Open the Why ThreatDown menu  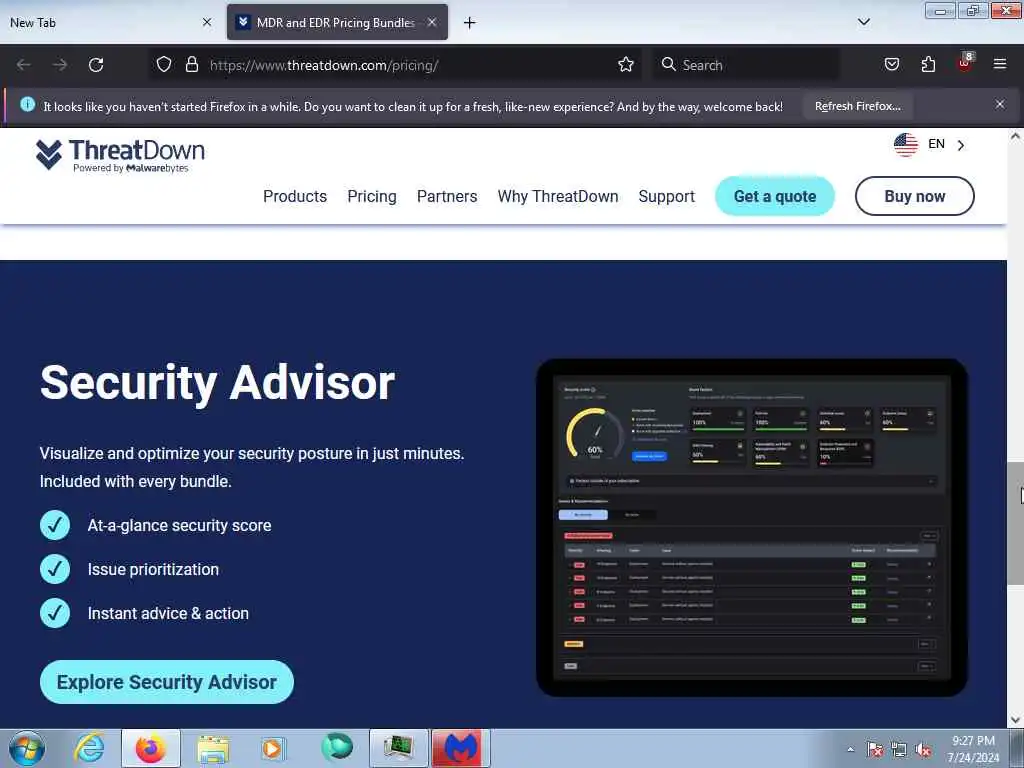tap(558, 197)
